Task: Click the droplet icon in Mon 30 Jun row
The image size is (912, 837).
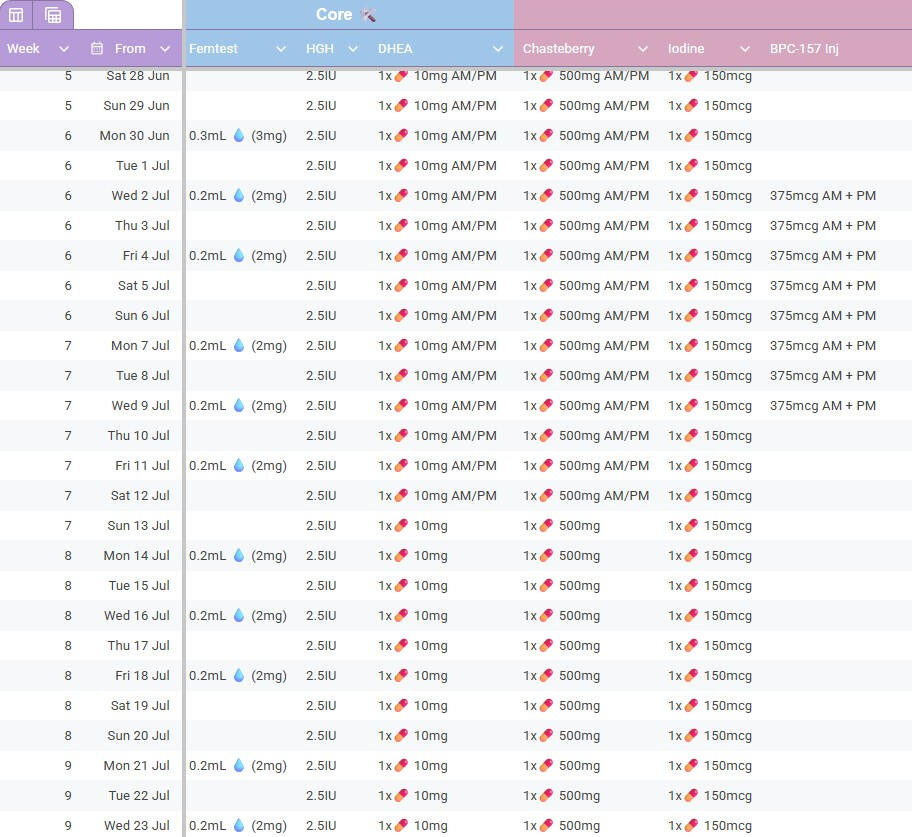Action: [x=239, y=136]
